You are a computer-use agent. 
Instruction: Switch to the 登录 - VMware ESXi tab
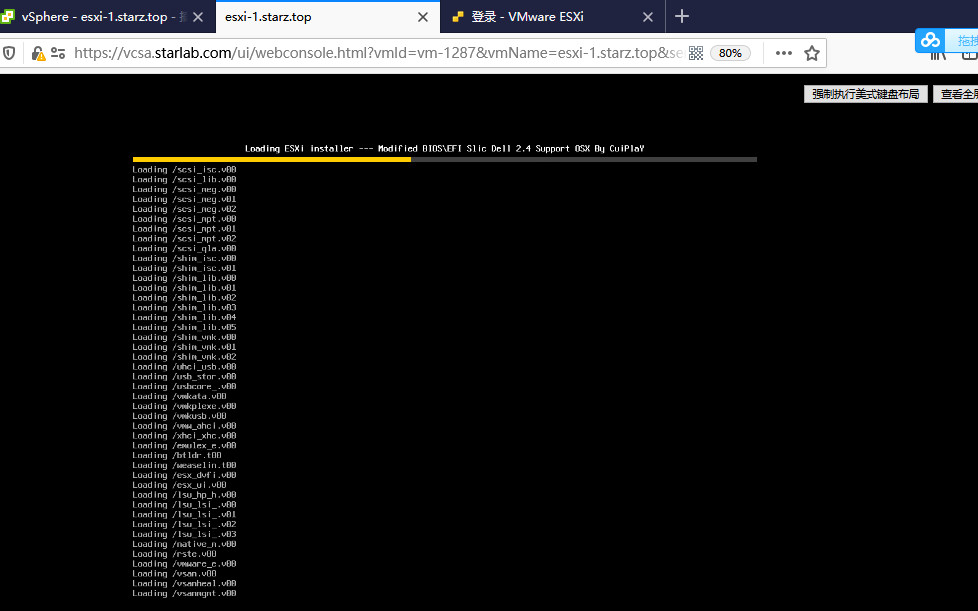[553, 17]
